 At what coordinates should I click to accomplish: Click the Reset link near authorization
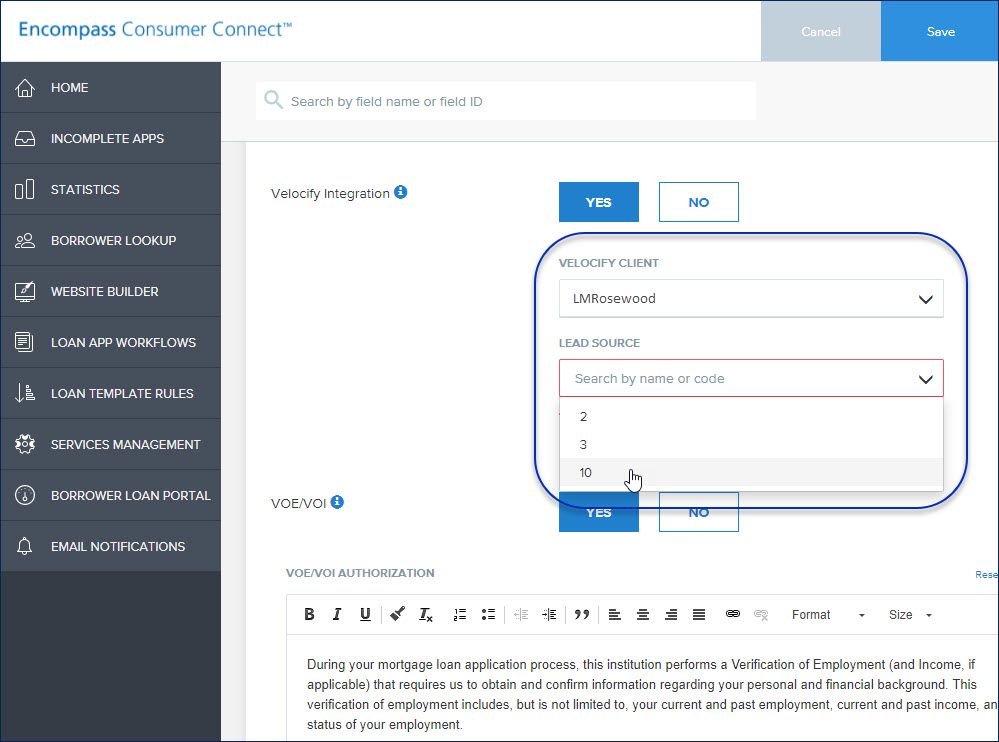tap(986, 574)
